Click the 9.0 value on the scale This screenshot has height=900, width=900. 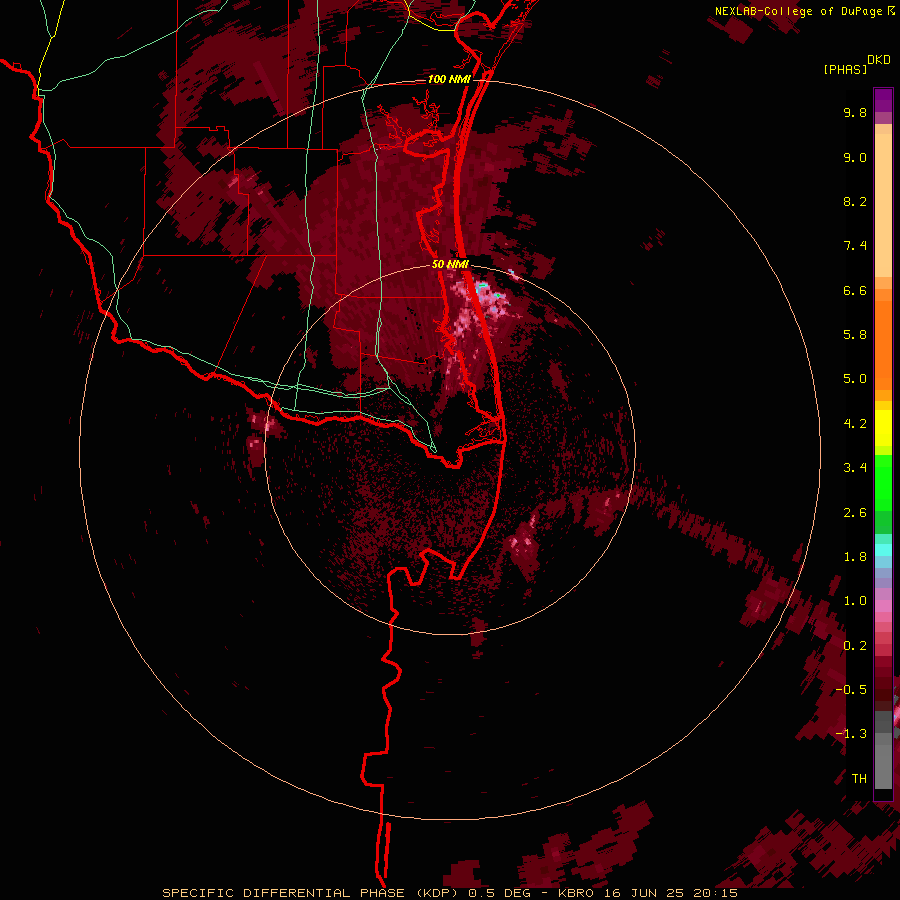[x=855, y=157]
